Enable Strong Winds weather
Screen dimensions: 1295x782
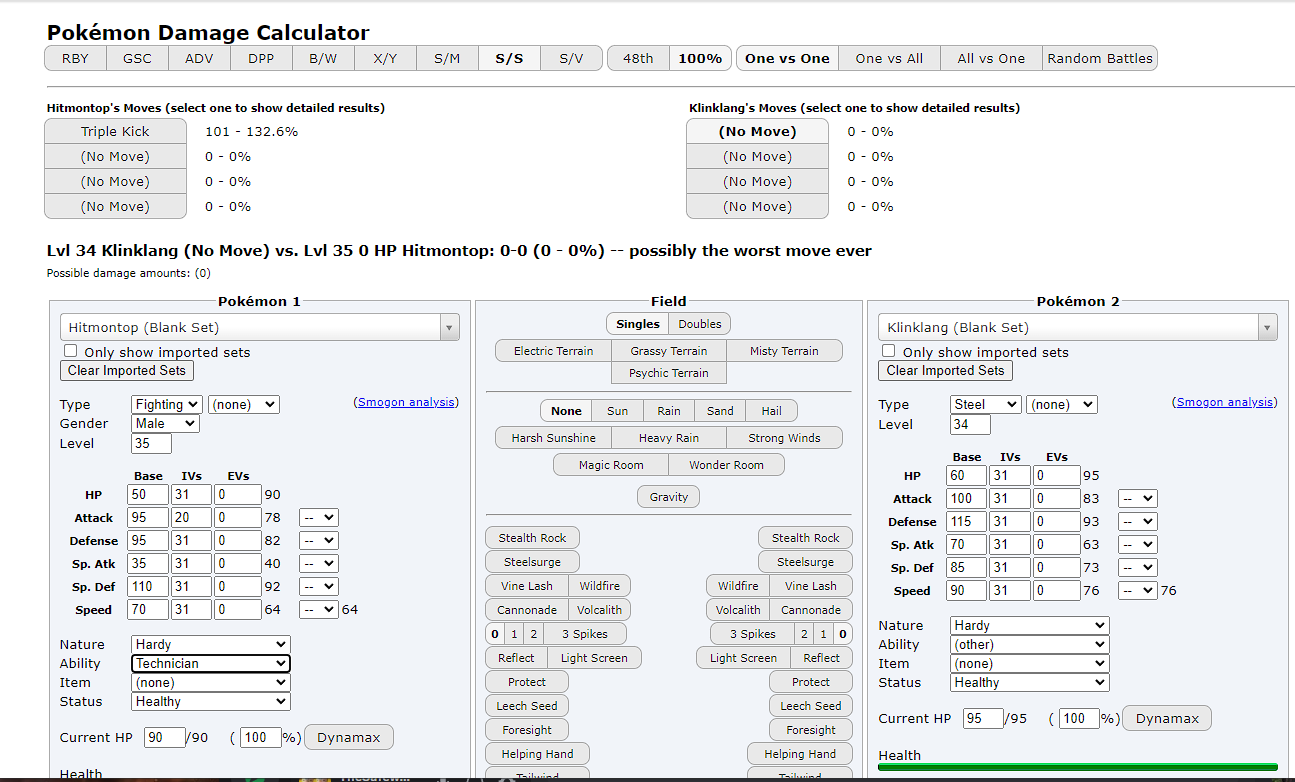click(x=785, y=438)
